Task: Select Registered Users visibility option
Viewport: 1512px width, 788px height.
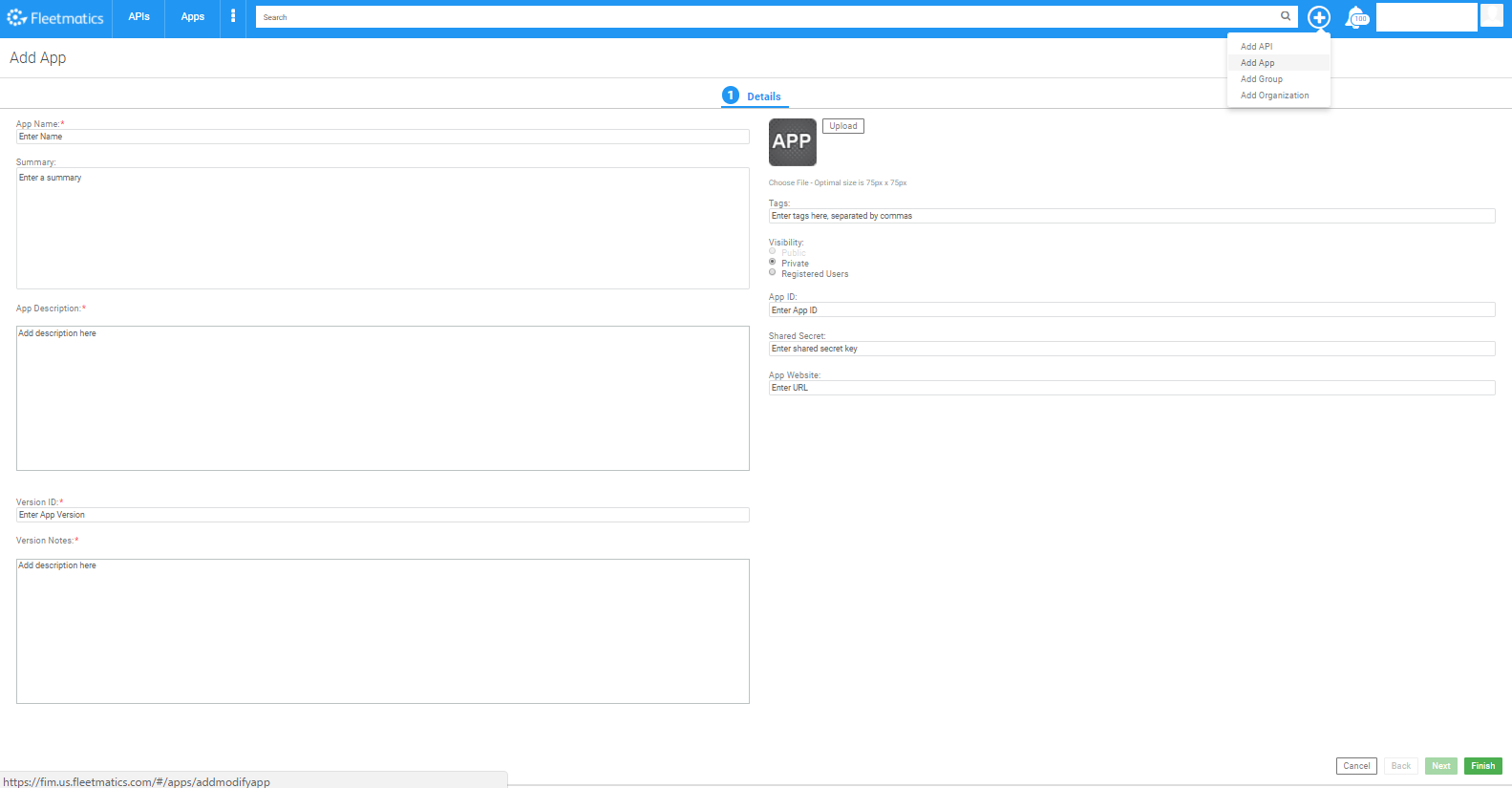Action: coord(773,272)
